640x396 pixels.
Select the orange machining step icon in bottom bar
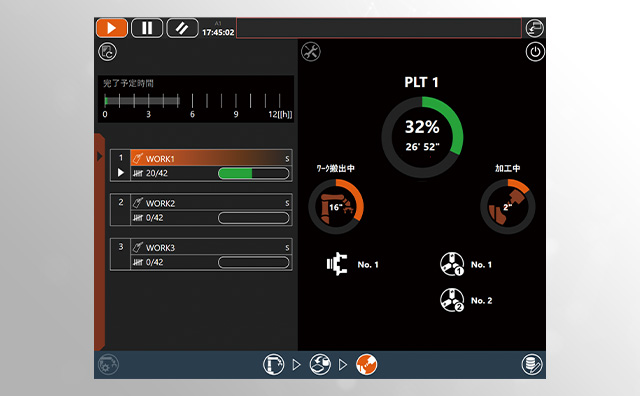[367, 364]
